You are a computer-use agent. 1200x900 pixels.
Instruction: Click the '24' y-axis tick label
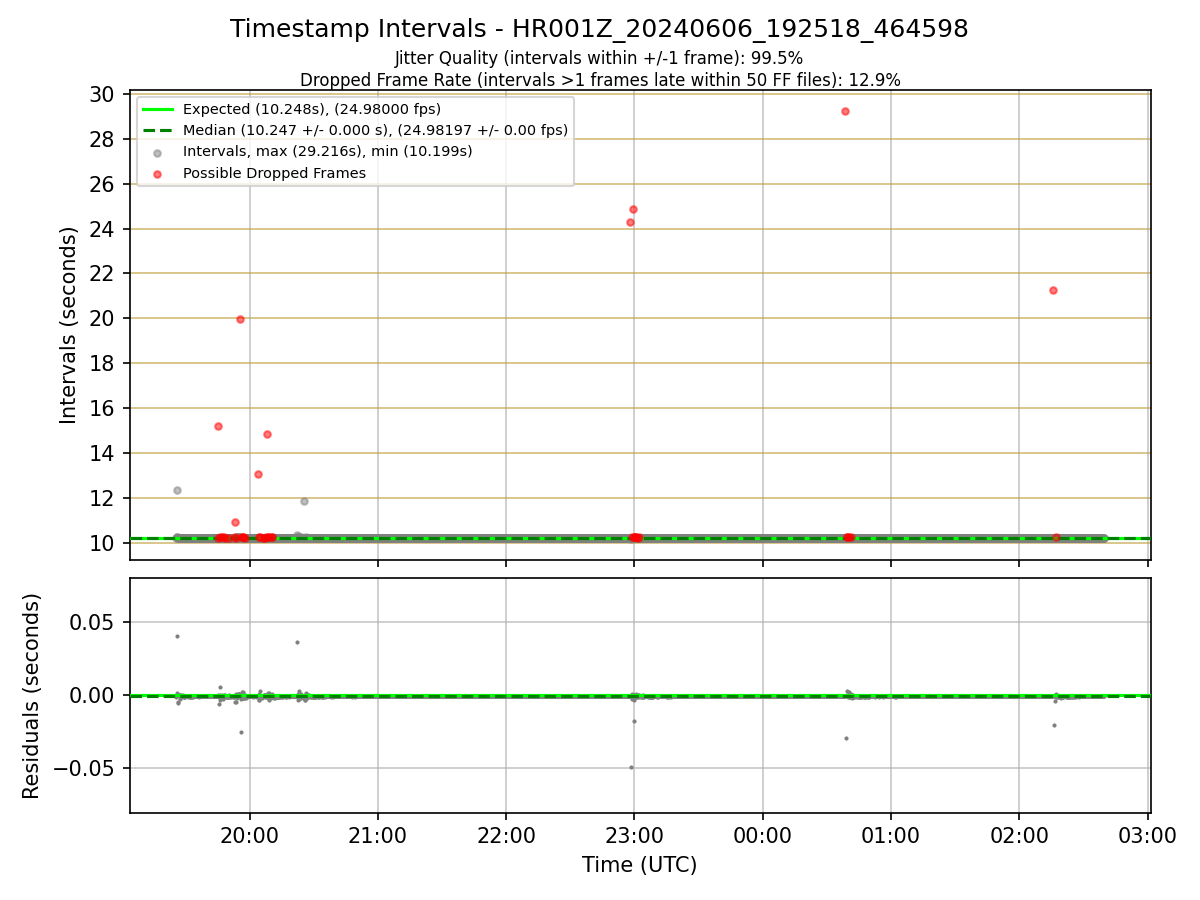tap(105, 229)
